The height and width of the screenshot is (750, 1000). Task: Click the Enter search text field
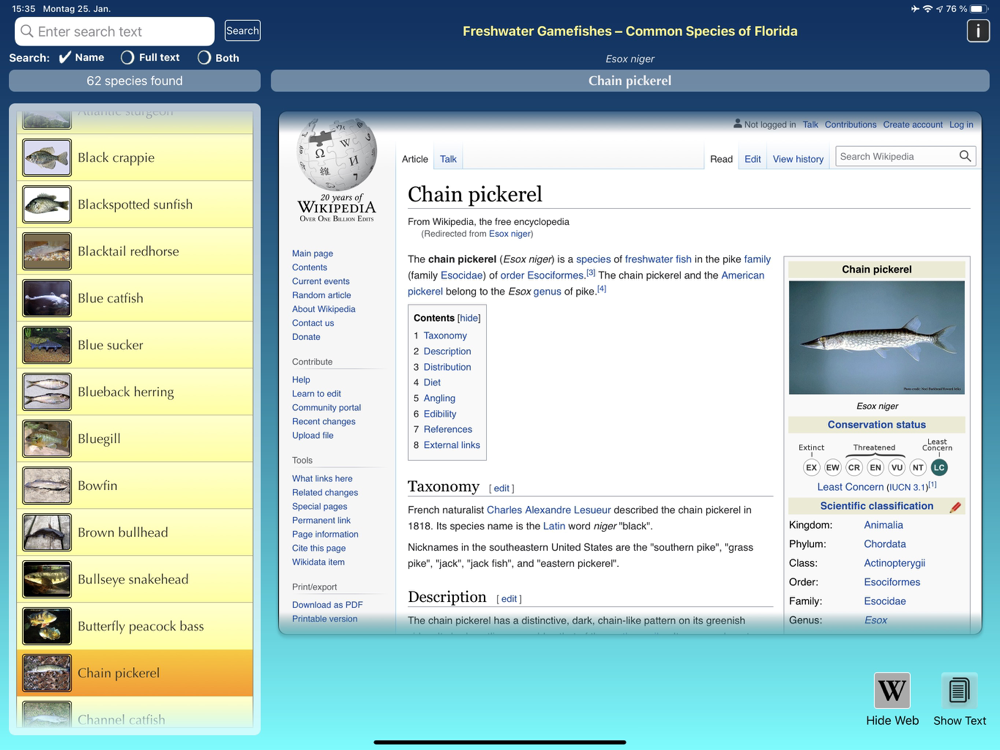(x=115, y=31)
